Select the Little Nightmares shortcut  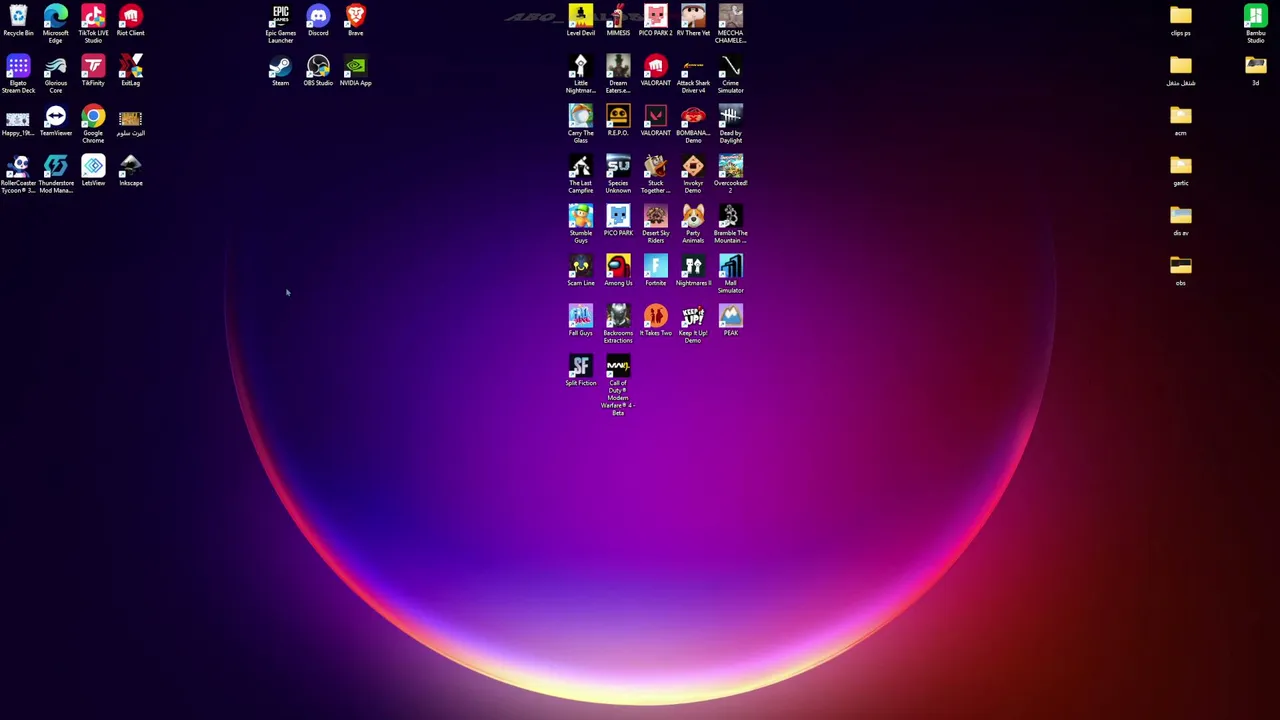click(581, 73)
